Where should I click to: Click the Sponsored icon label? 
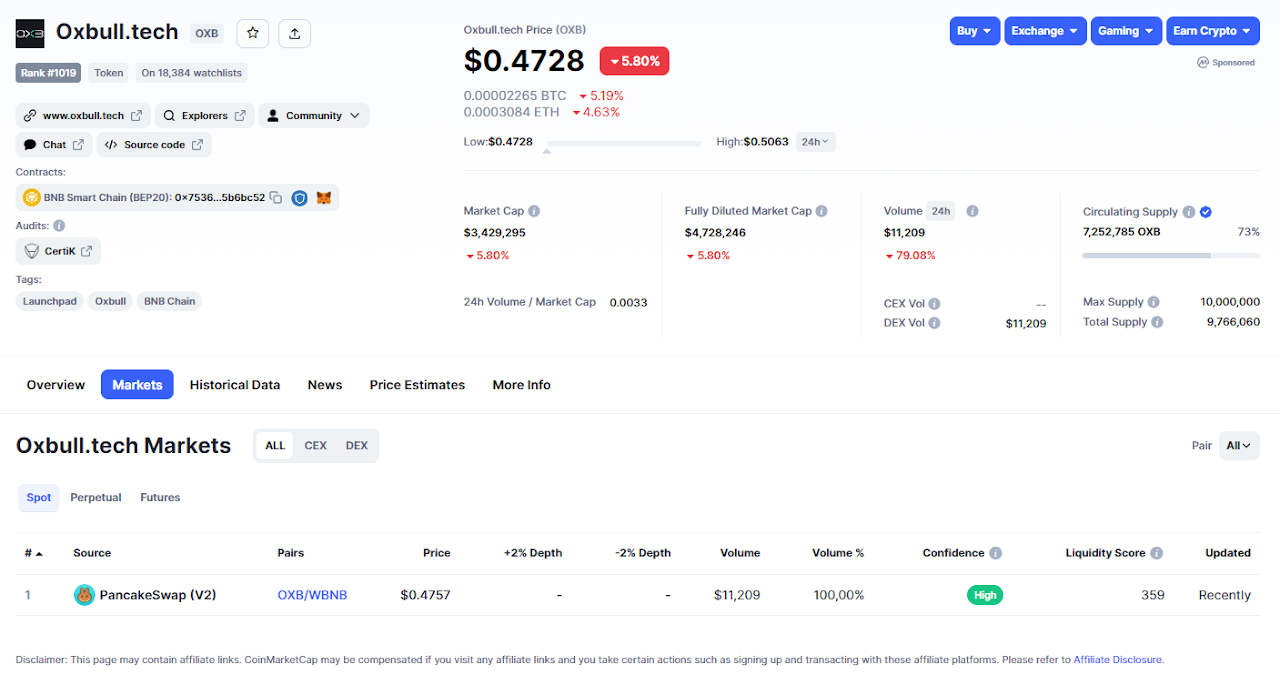[1226, 62]
